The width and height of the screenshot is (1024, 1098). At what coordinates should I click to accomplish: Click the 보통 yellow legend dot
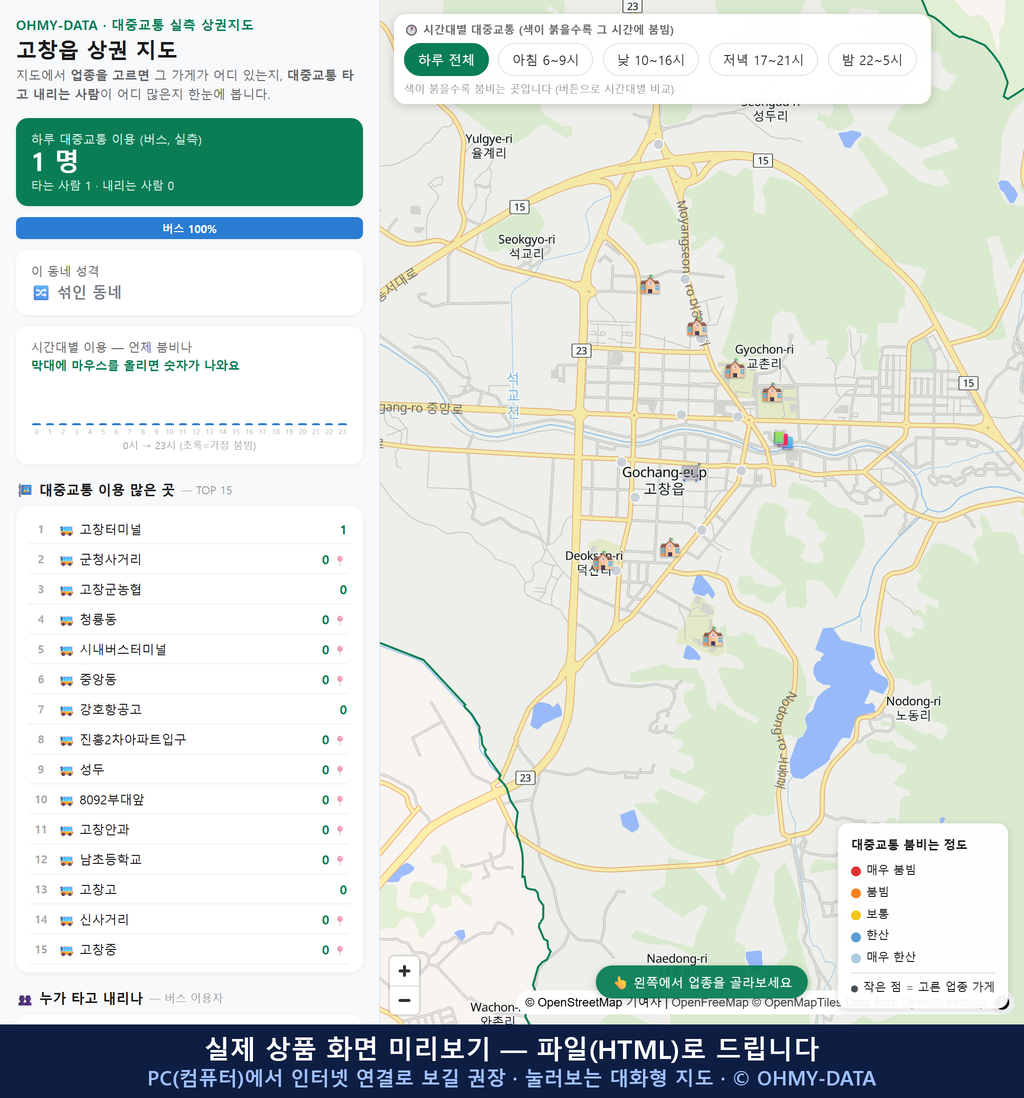855,915
